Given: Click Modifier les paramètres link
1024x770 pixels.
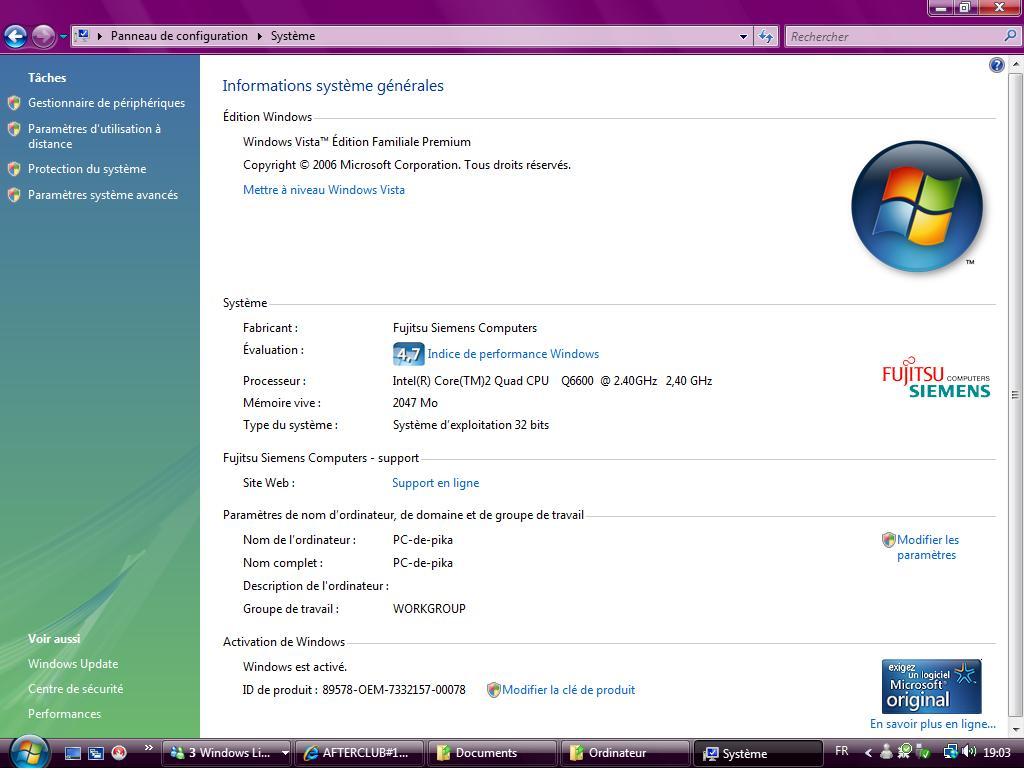Looking at the screenshot, I should point(927,547).
